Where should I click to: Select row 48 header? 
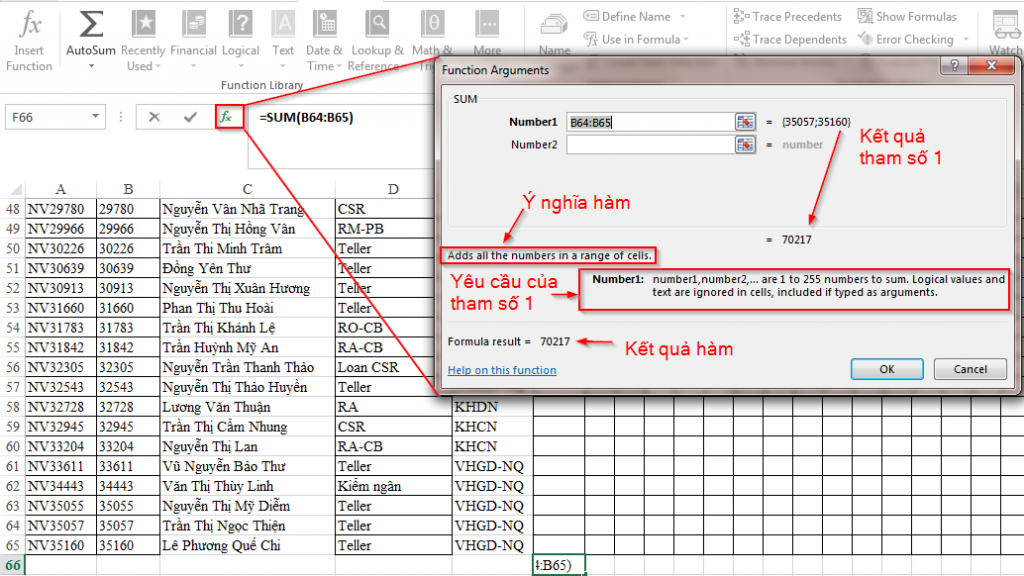[12, 209]
